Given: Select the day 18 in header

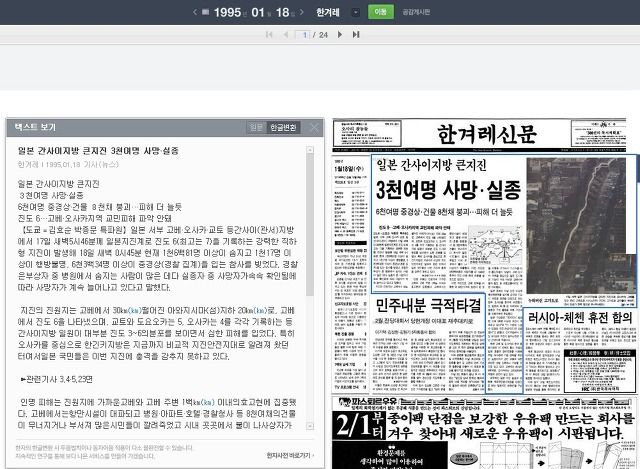Looking at the screenshot, I should (x=282, y=12).
